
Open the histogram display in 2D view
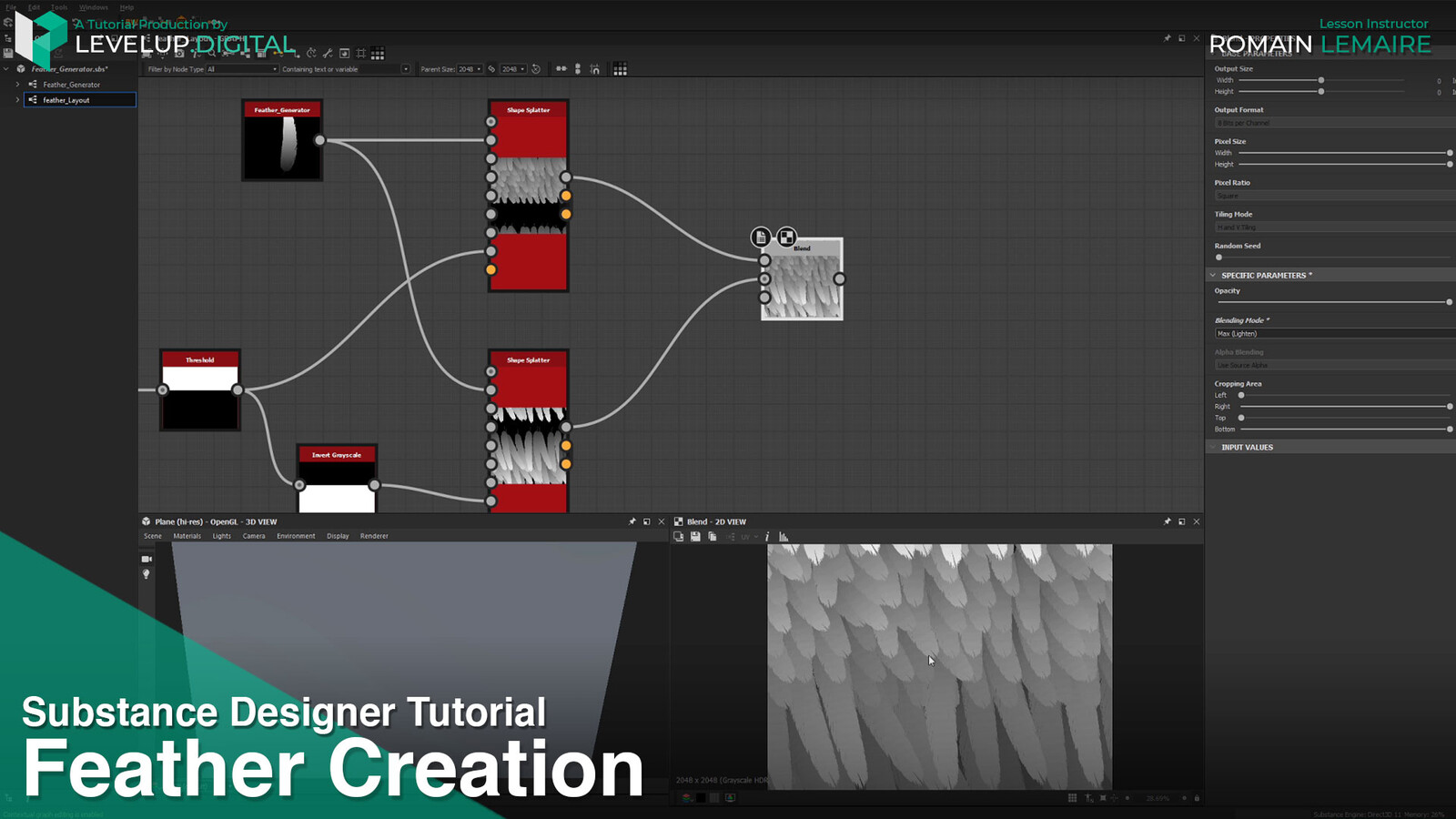(x=784, y=537)
